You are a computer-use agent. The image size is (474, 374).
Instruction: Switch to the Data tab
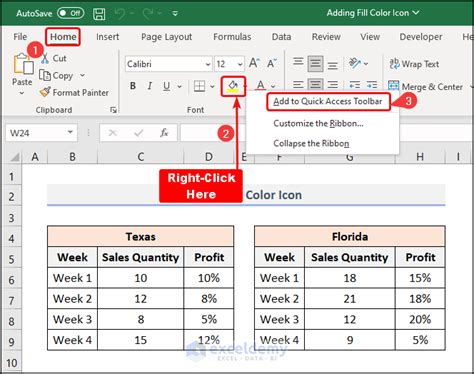click(x=281, y=37)
